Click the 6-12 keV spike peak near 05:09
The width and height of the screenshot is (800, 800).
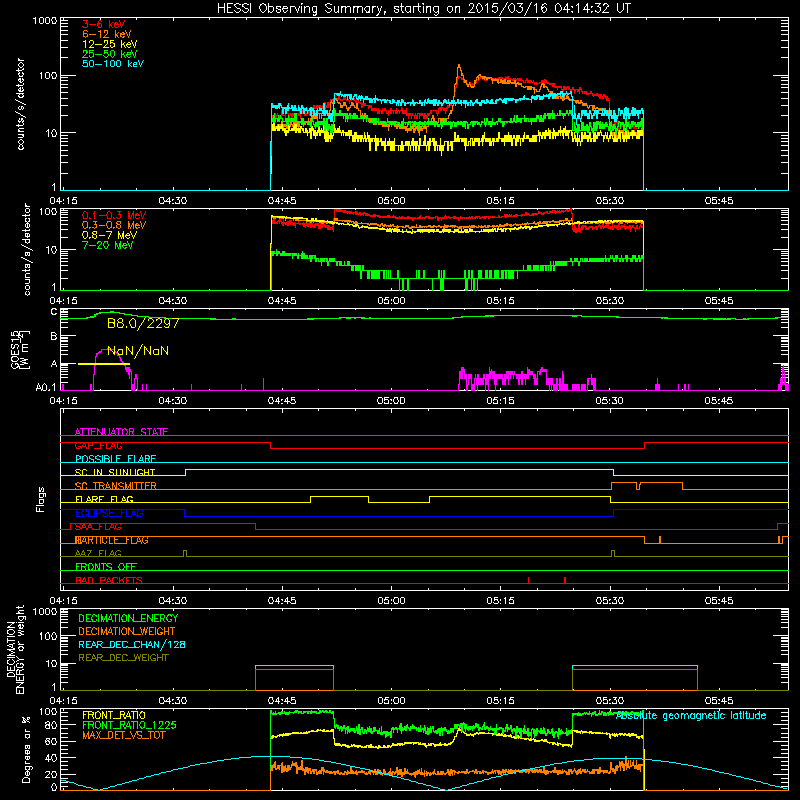(459, 66)
